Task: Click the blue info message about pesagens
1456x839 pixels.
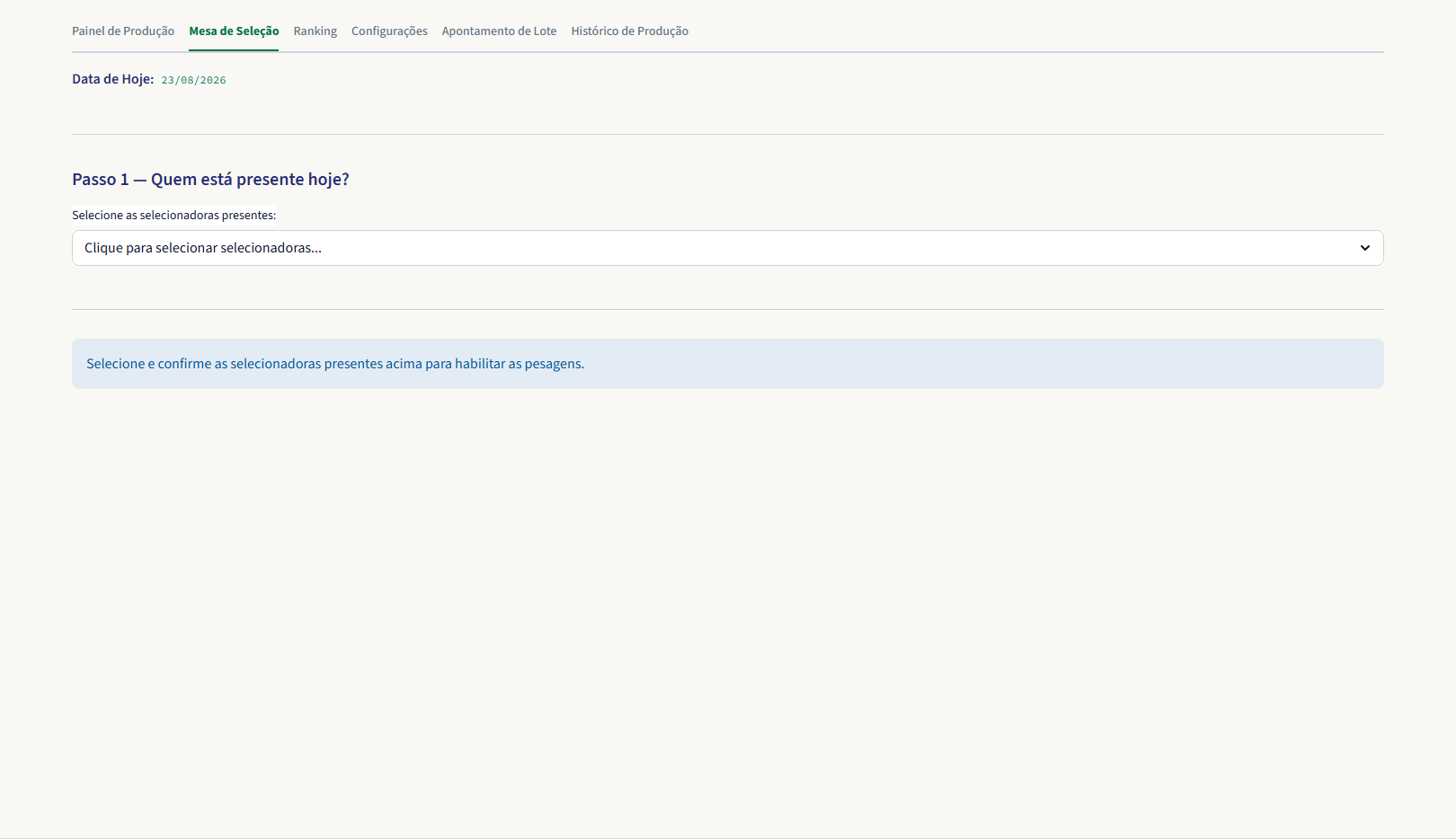Action: click(728, 364)
